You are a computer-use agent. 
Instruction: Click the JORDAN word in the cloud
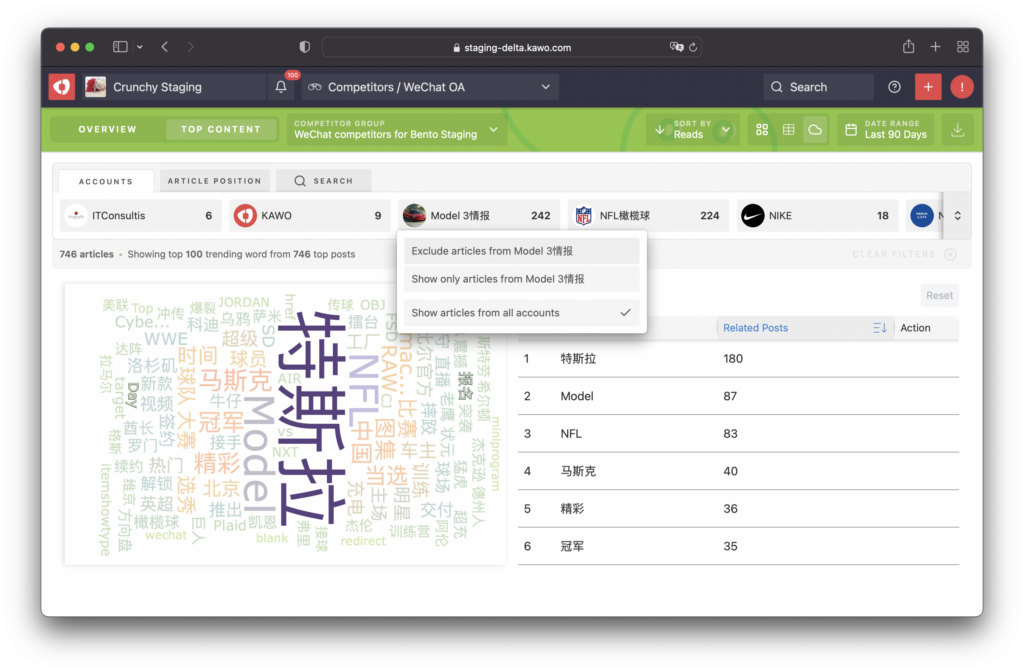tap(244, 303)
